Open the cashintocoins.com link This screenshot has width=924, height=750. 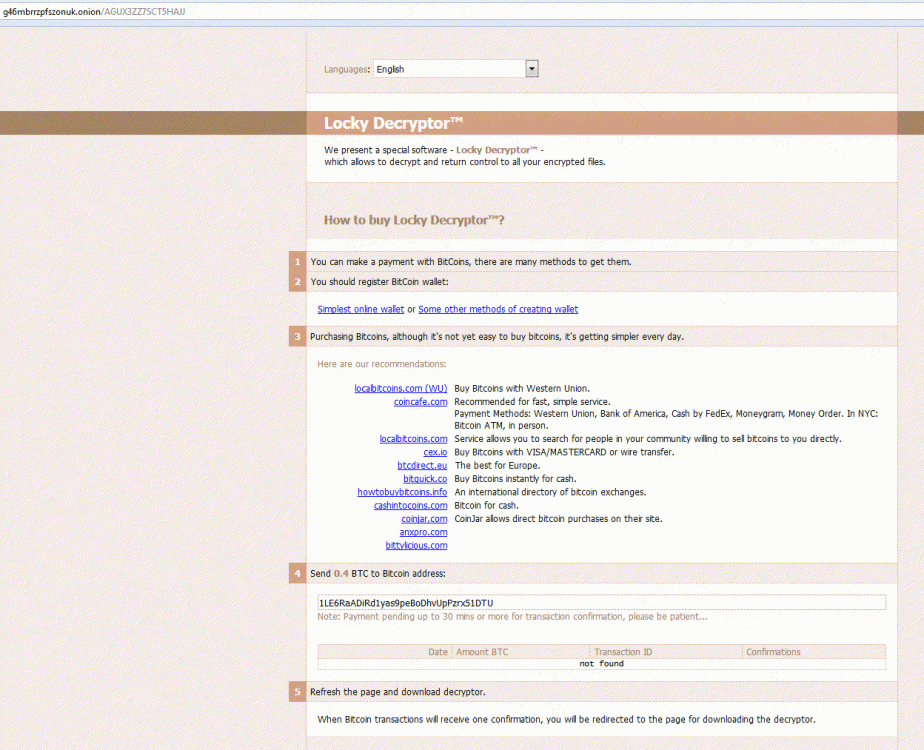tap(410, 506)
